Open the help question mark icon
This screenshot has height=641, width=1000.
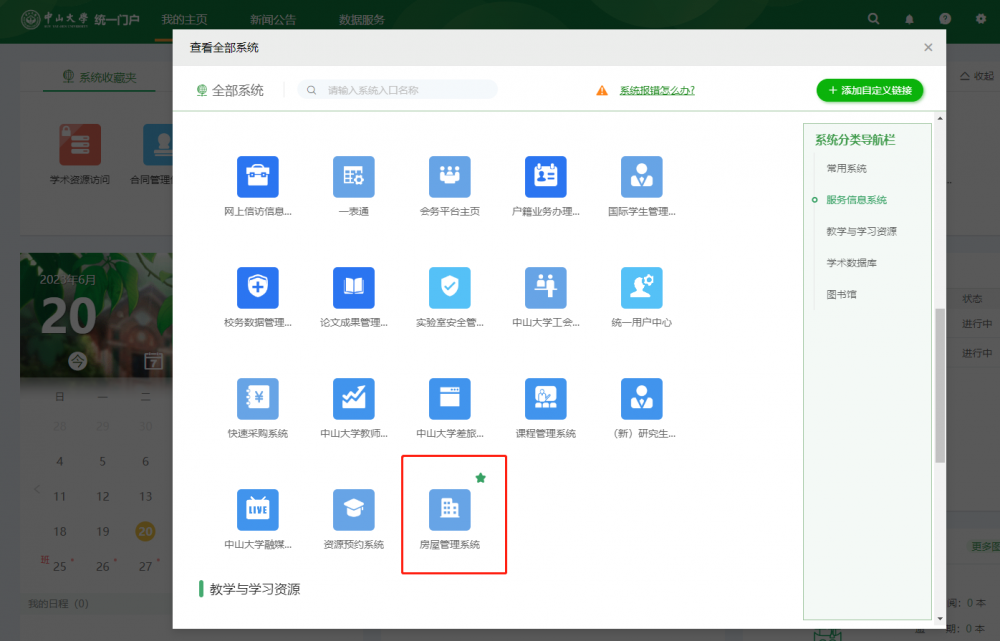point(945,19)
